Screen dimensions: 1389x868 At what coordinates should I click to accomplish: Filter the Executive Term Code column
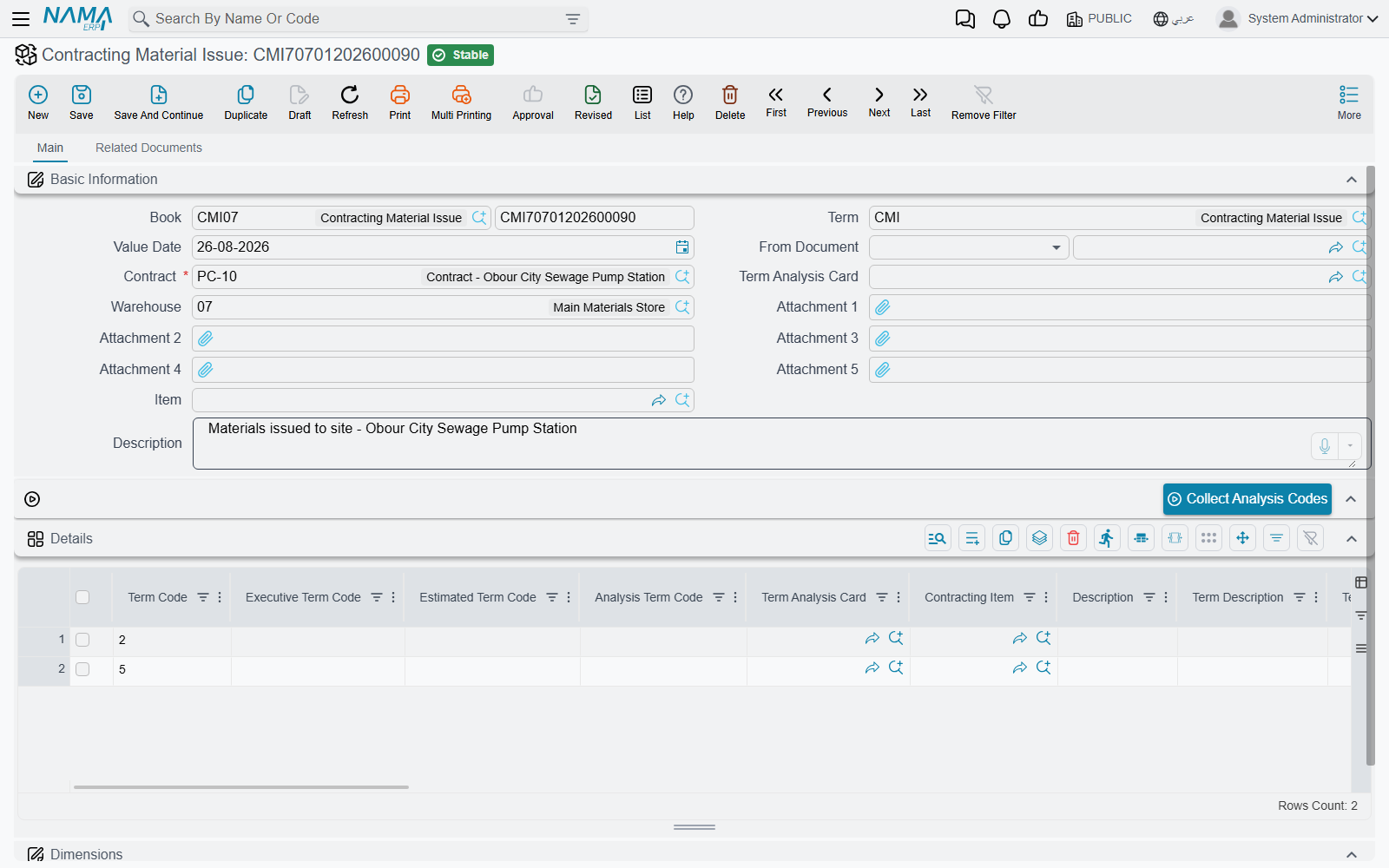pyautogui.click(x=377, y=597)
